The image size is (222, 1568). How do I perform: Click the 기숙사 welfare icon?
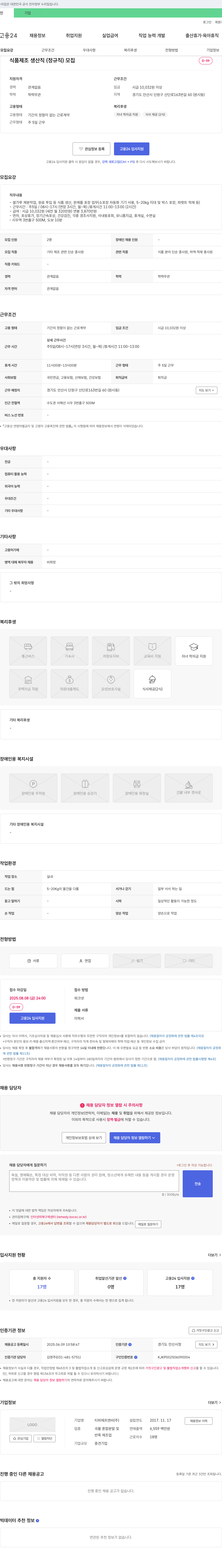click(x=70, y=651)
